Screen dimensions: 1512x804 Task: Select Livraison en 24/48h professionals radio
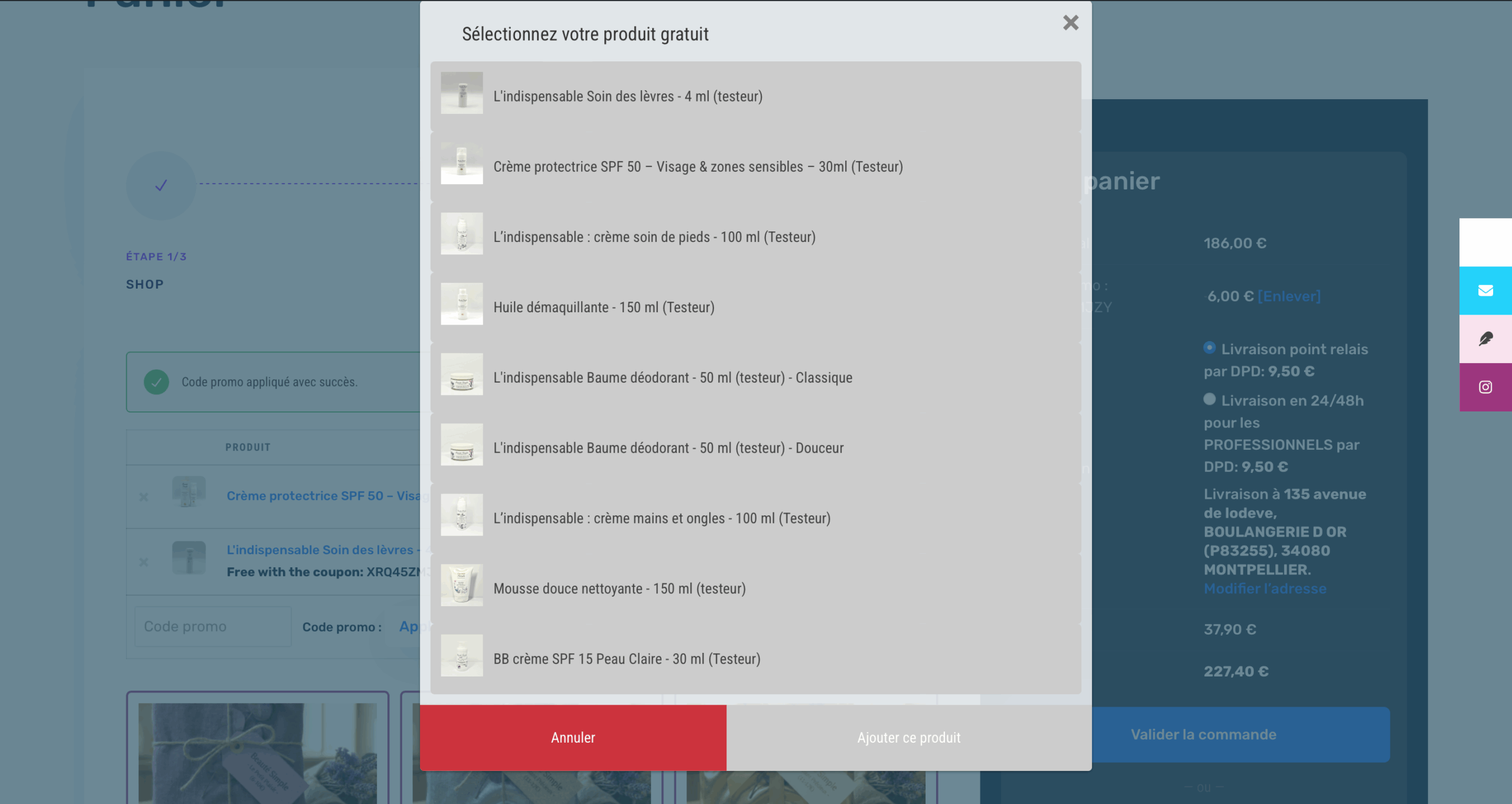[1209, 400]
